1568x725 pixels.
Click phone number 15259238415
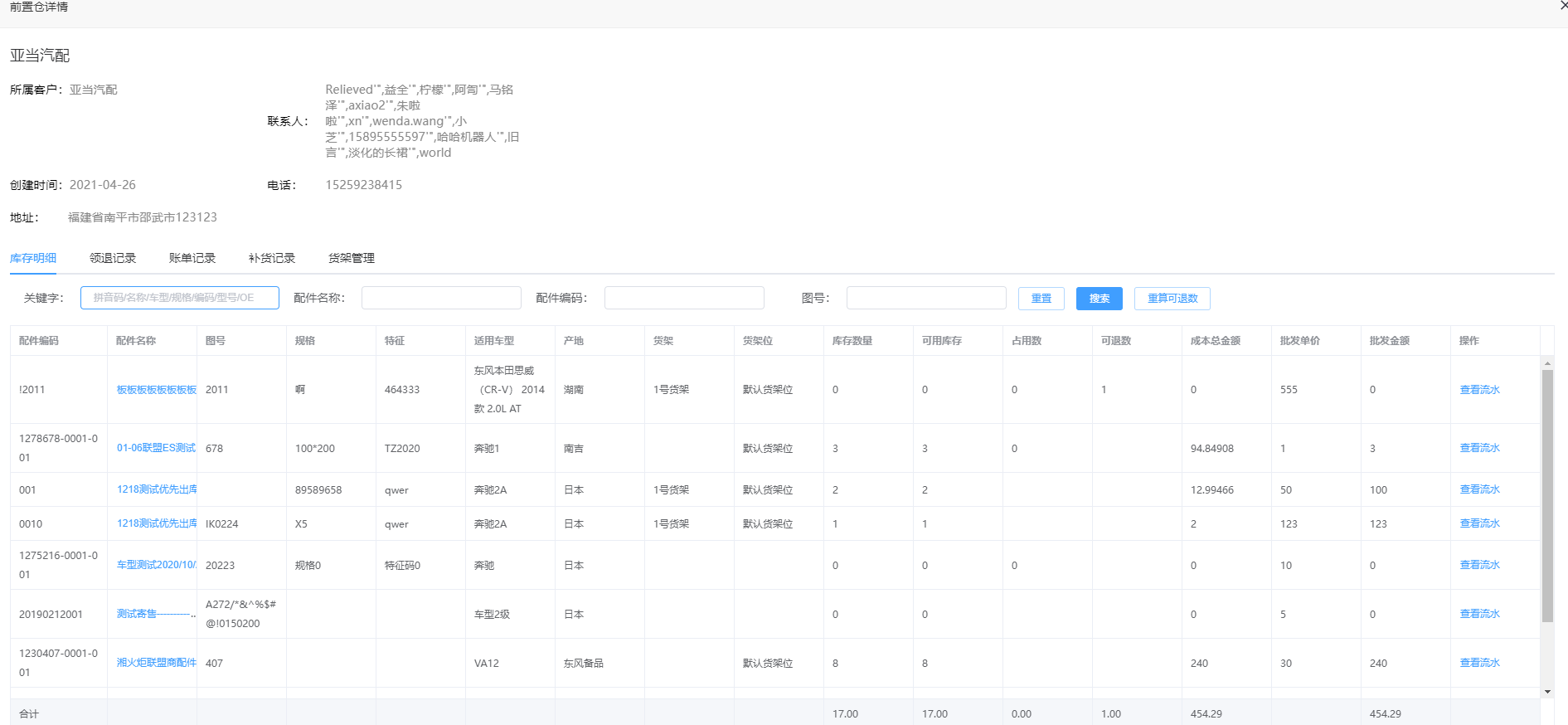(364, 185)
